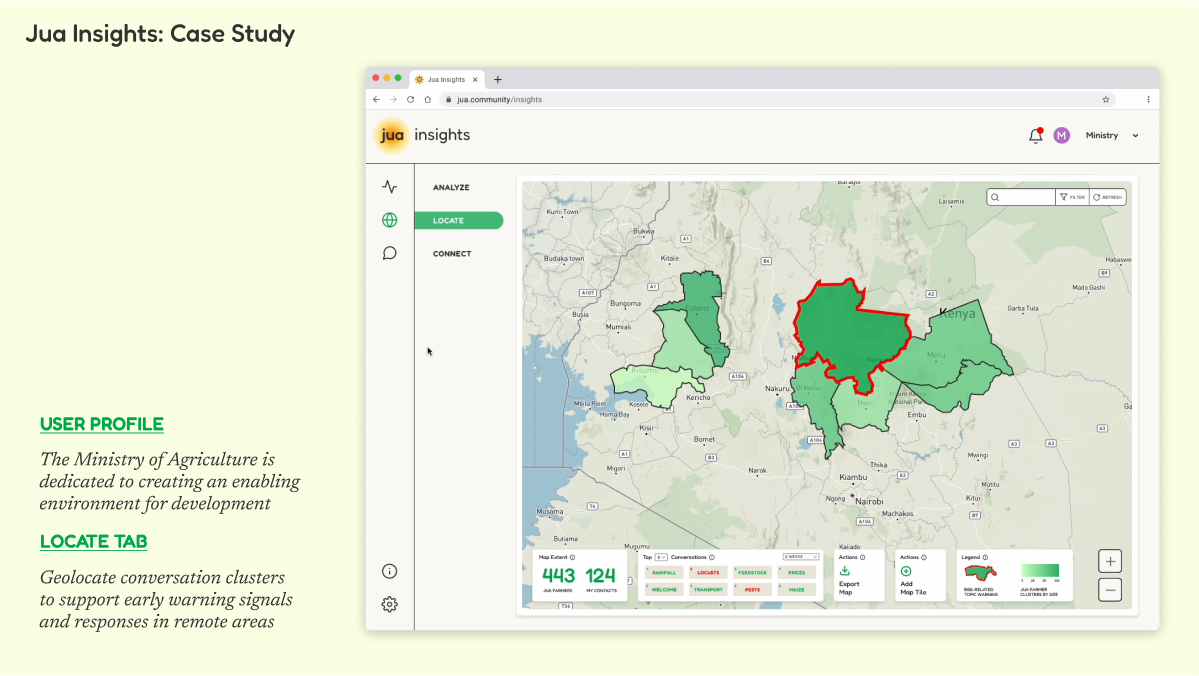Click the search magnifier icon on the map

[x=995, y=197]
